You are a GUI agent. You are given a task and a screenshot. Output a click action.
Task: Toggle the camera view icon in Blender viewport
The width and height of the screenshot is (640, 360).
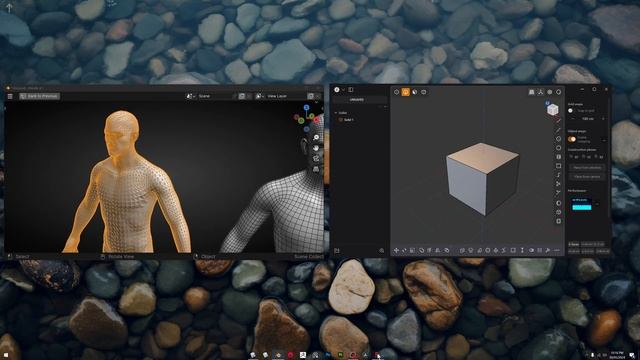click(316, 158)
